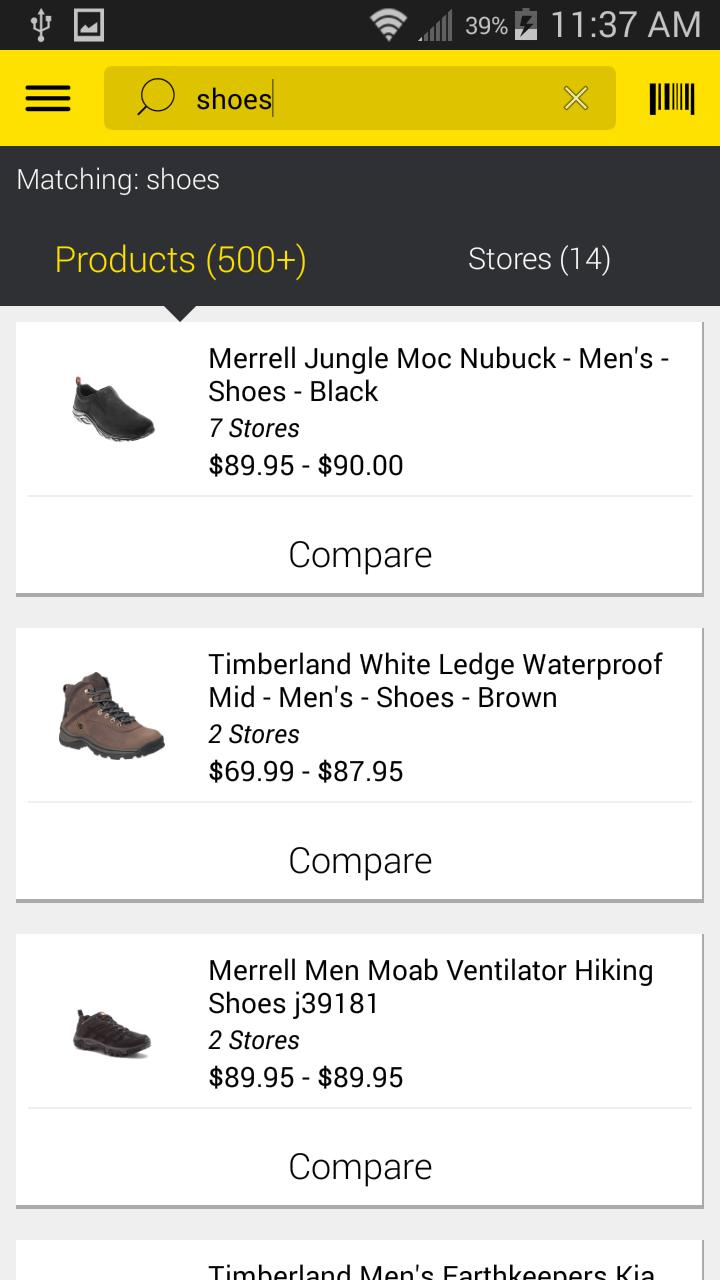Open the barcode scanner
Screen dimensions: 720x1280
click(671, 98)
